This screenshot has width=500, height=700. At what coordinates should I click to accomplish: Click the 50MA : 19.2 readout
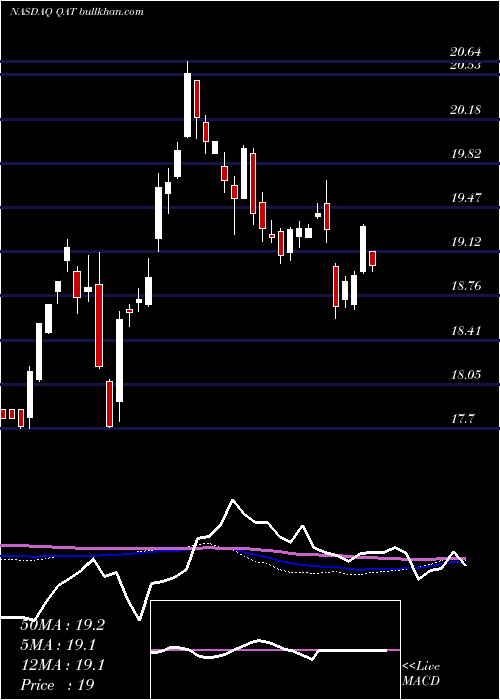click(x=62, y=625)
